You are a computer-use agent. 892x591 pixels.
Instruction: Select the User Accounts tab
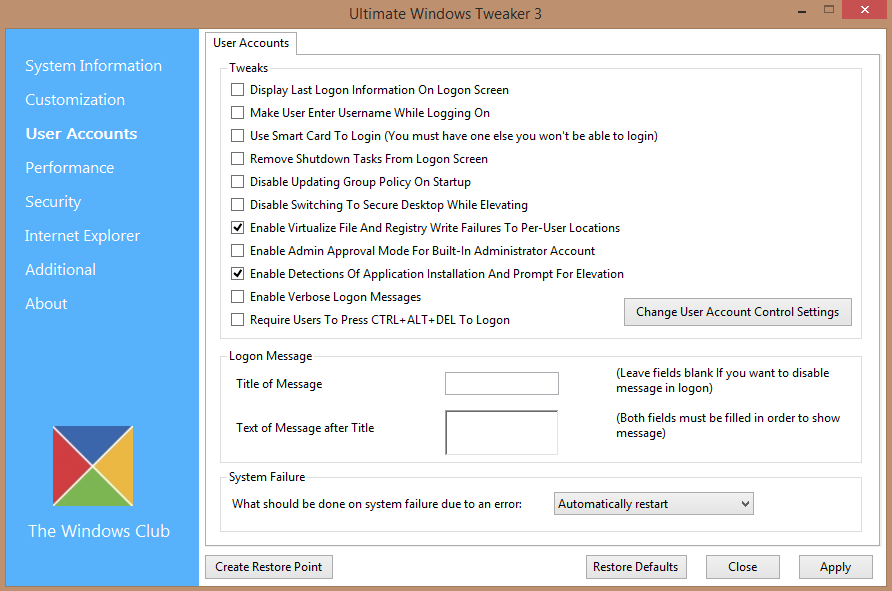coord(251,43)
